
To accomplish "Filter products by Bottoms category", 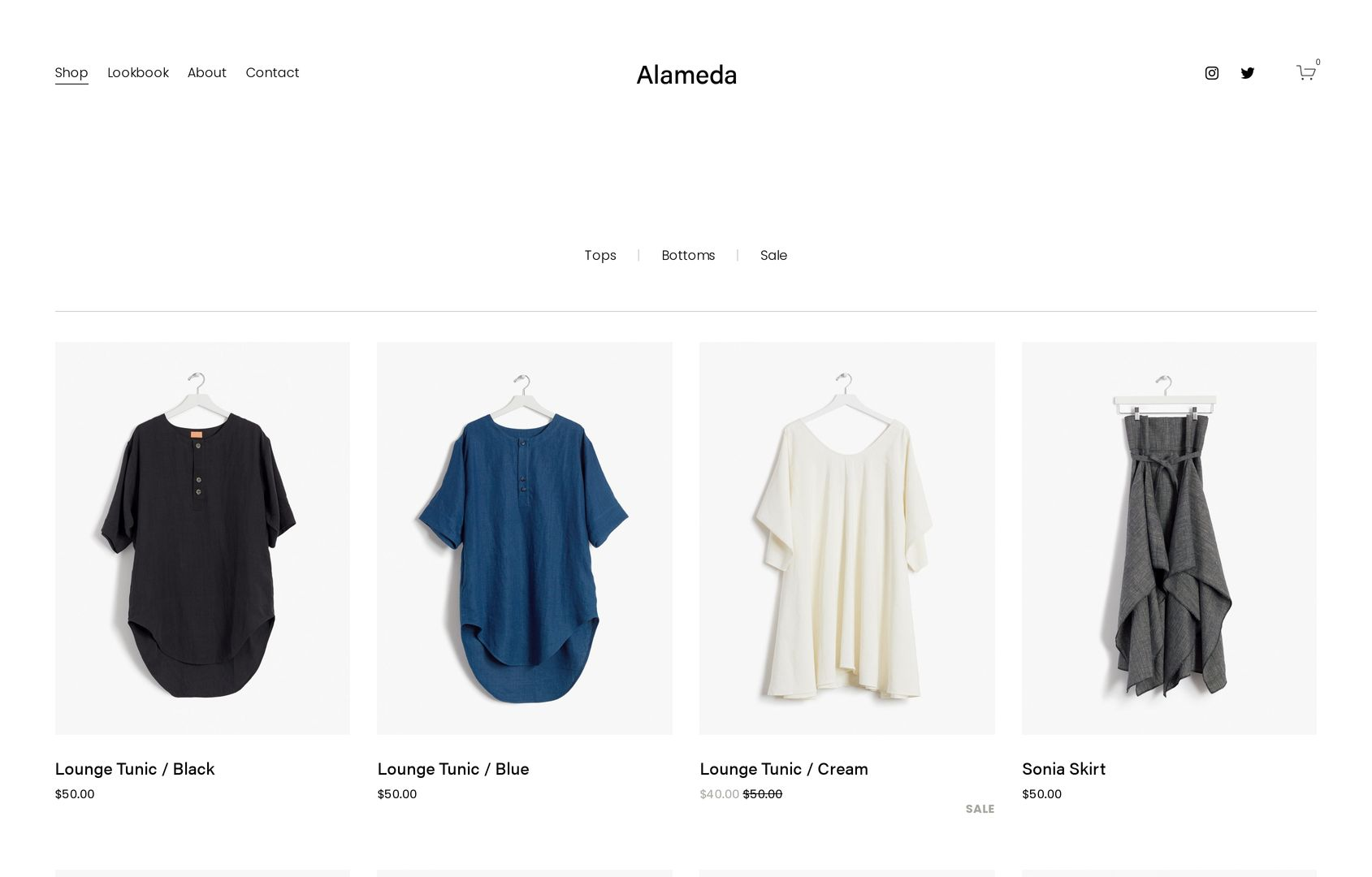I will pyautogui.click(x=688, y=255).
